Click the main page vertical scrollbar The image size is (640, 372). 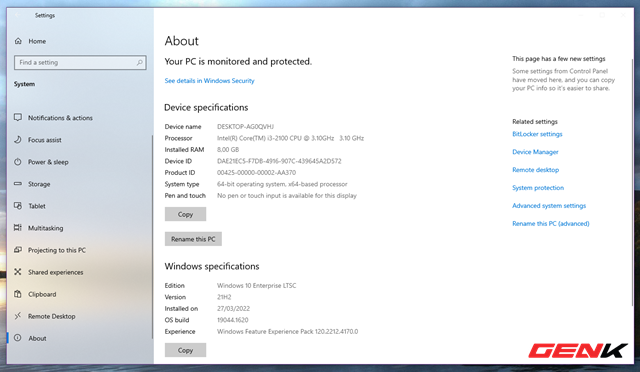coord(633,182)
